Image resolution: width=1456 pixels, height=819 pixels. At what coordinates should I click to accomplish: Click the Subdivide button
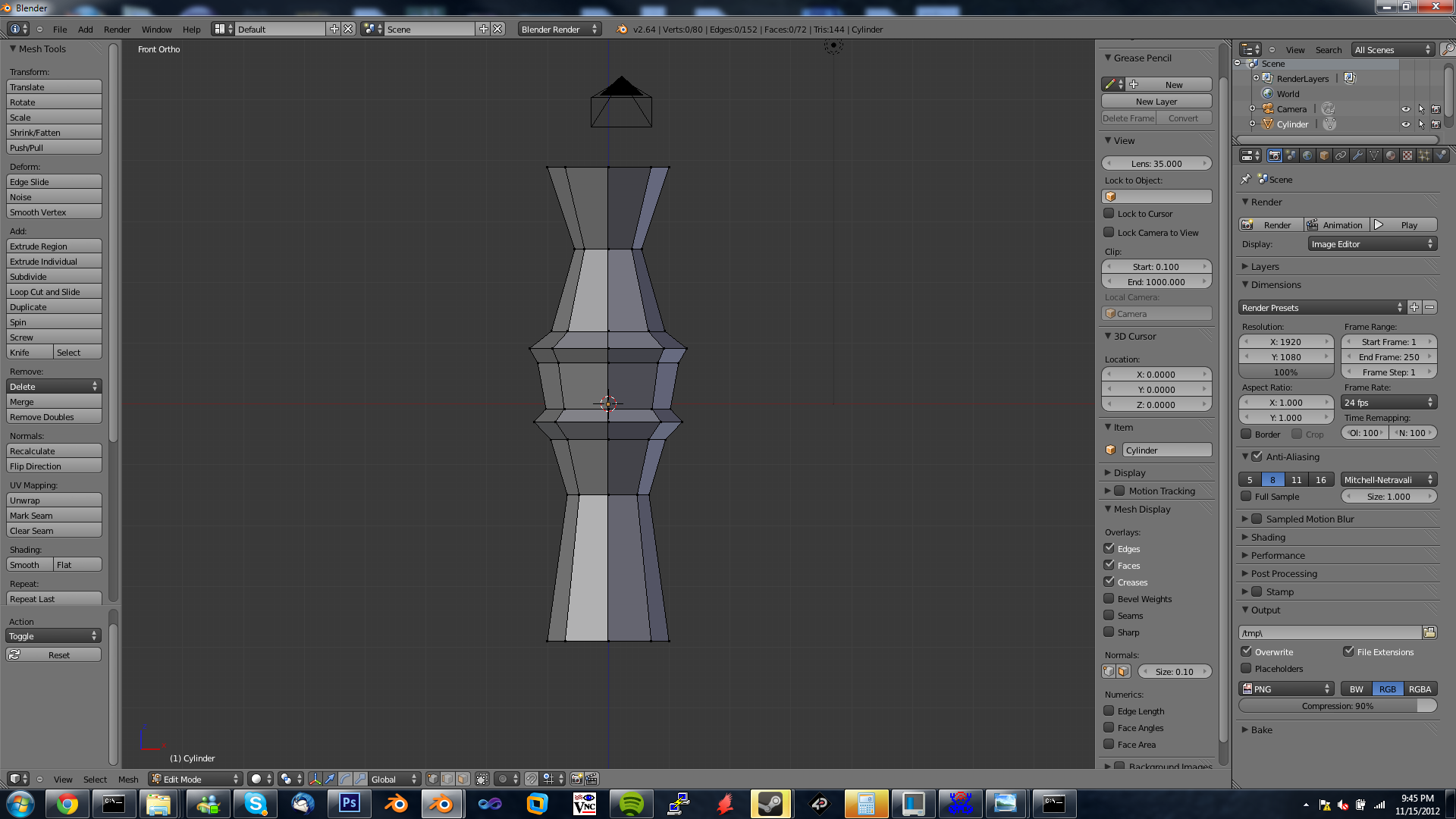click(x=54, y=276)
